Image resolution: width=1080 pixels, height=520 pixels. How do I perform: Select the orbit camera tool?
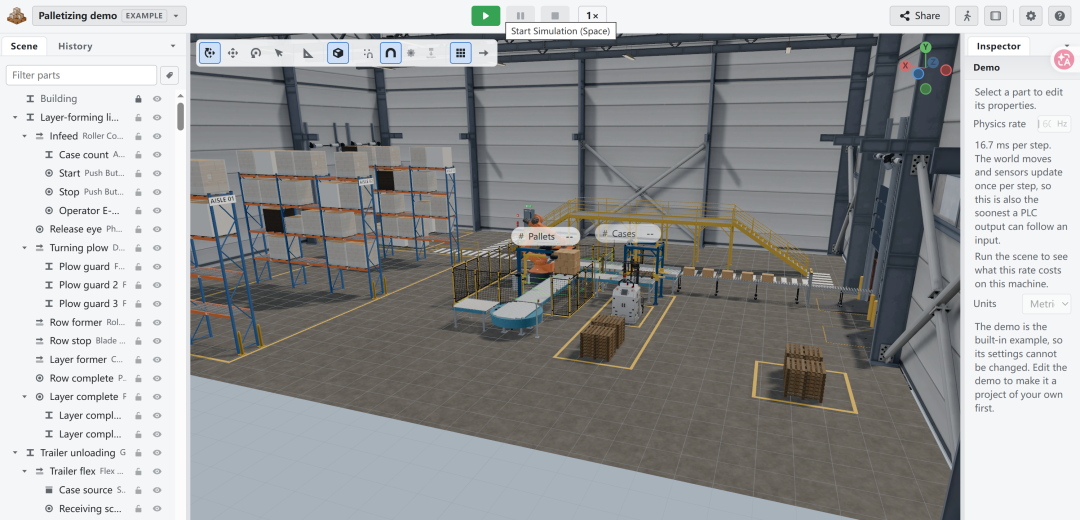tap(211, 52)
